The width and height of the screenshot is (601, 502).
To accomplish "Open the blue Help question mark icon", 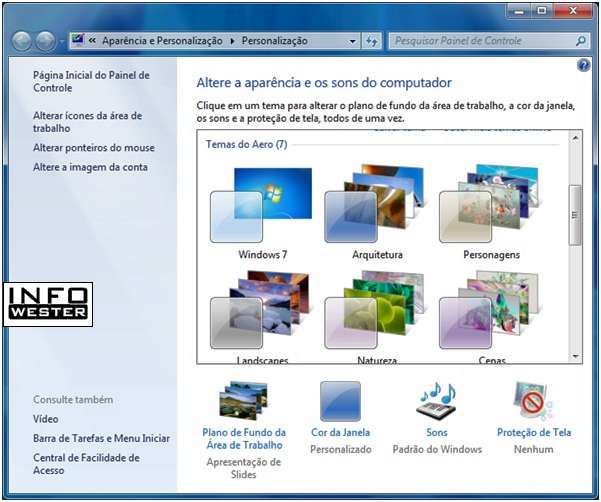I will 583,66.
